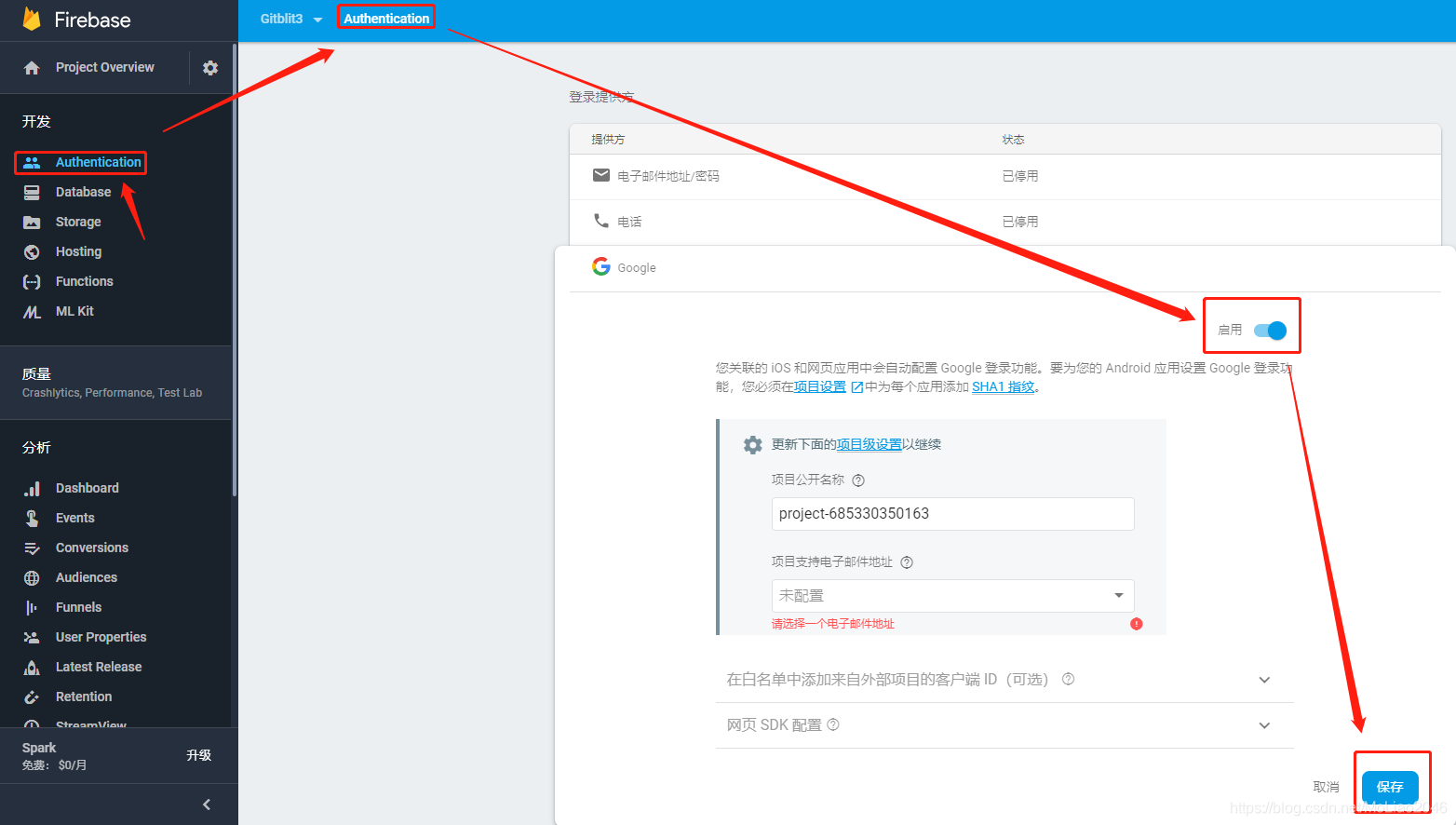The width and height of the screenshot is (1456, 825).
Task: Expand the 质量 section in sidebar
Action: coord(115,383)
